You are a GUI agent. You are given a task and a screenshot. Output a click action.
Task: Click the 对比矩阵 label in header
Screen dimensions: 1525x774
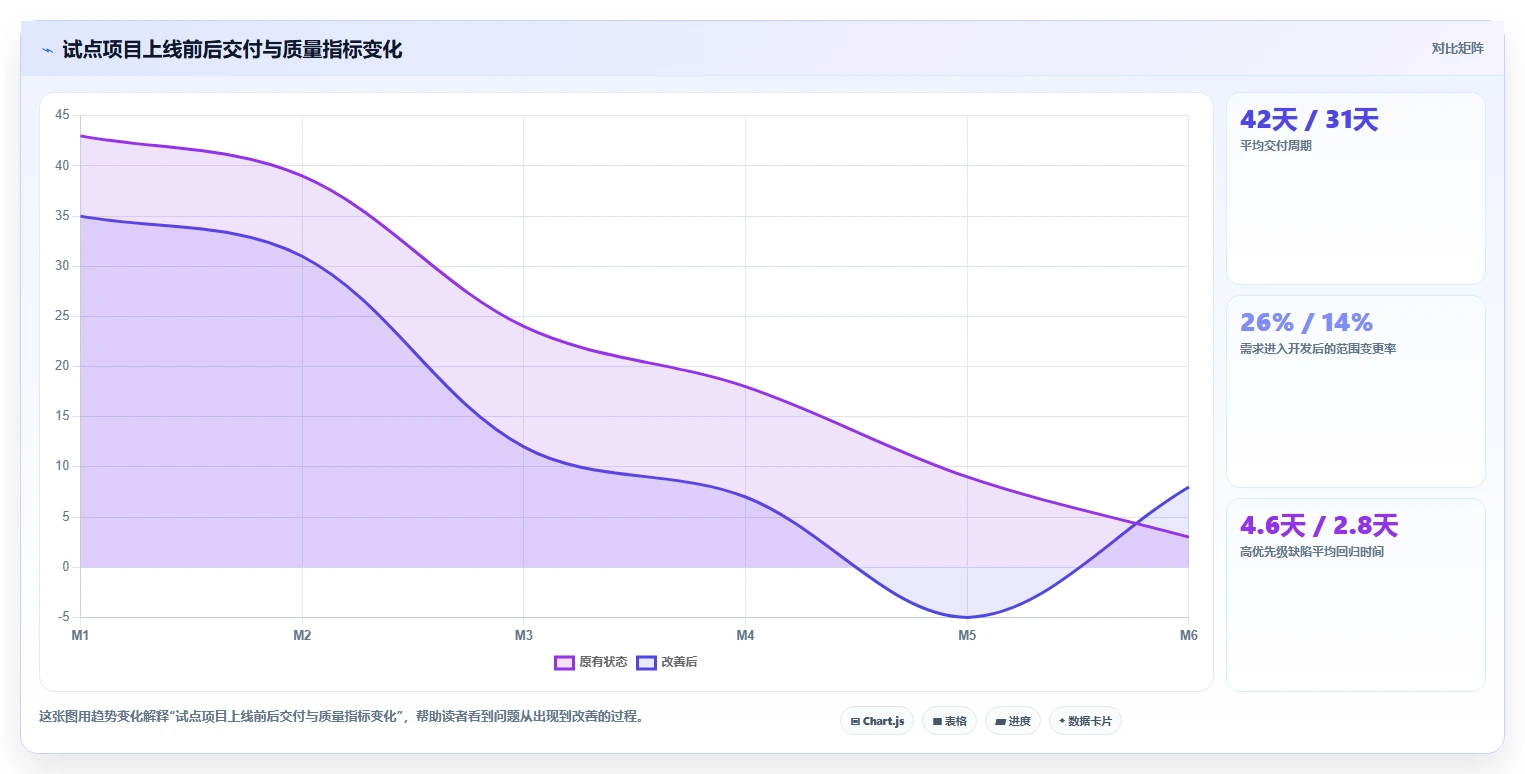point(1457,48)
